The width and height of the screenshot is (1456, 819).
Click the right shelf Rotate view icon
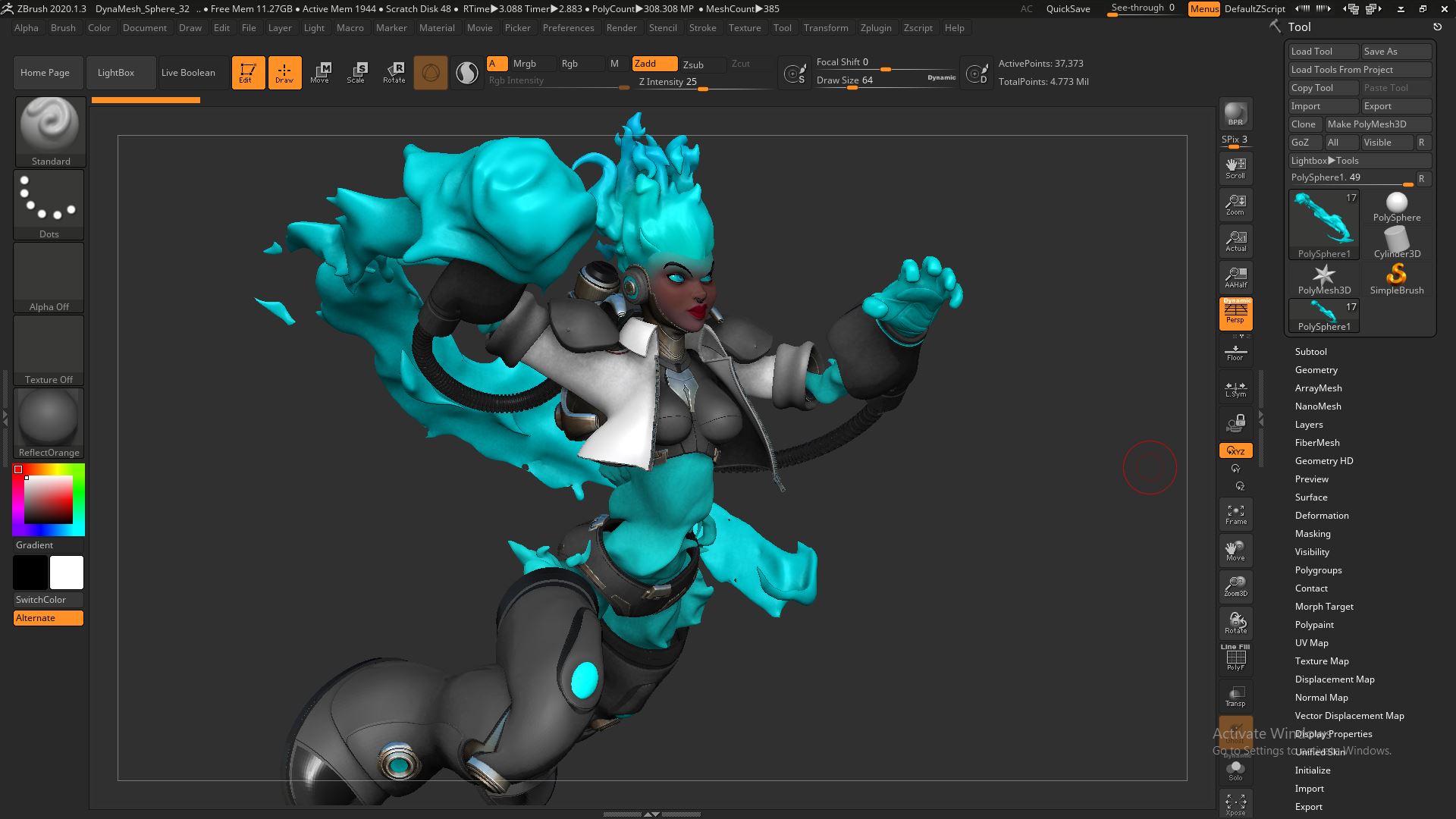(x=1235, y=623)
